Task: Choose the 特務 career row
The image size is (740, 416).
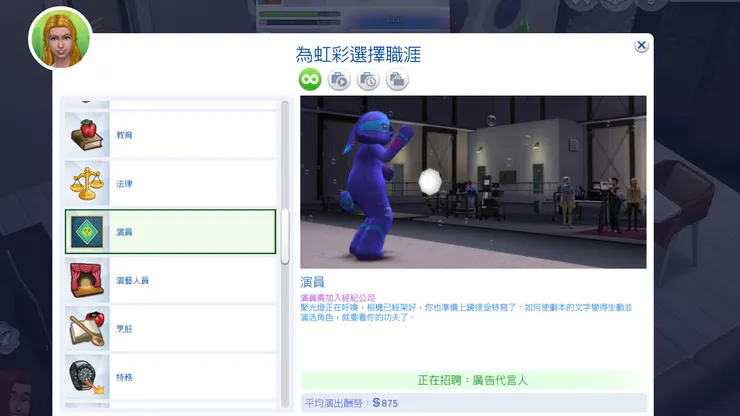Action: pos(170,377)
